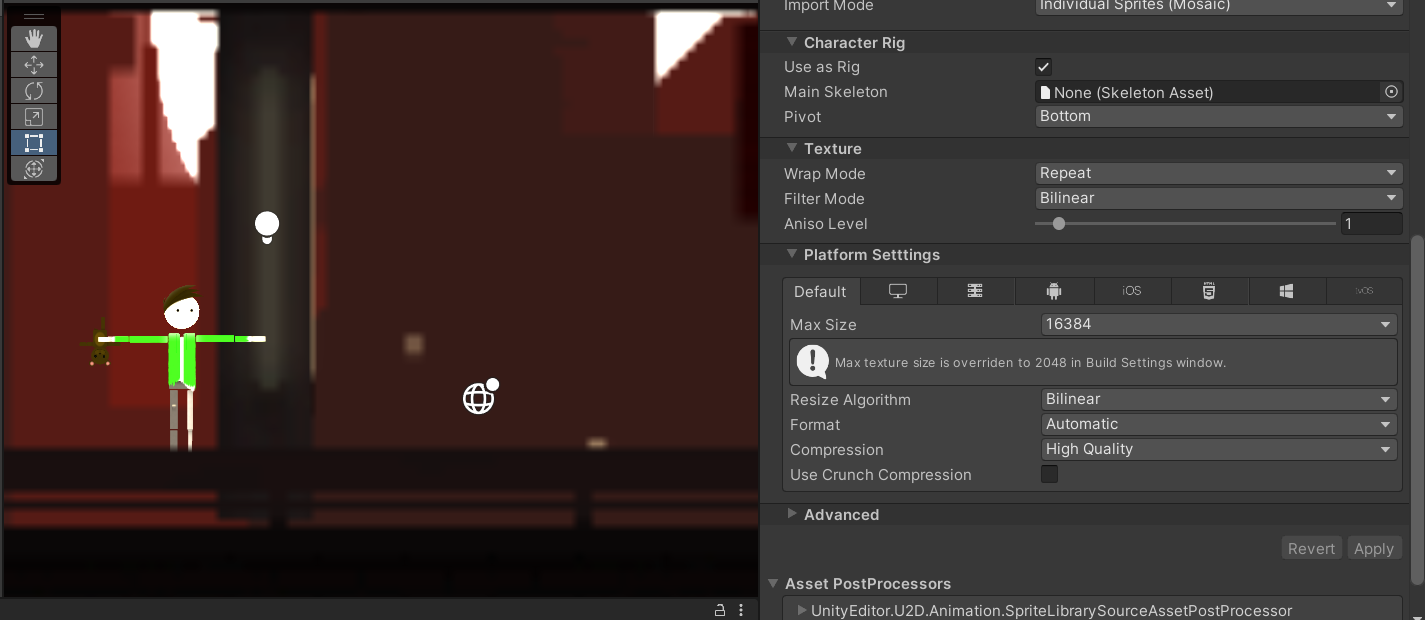Select the Scale tool
This screenshot has width=1425, height=620.
tap(33, 117)
